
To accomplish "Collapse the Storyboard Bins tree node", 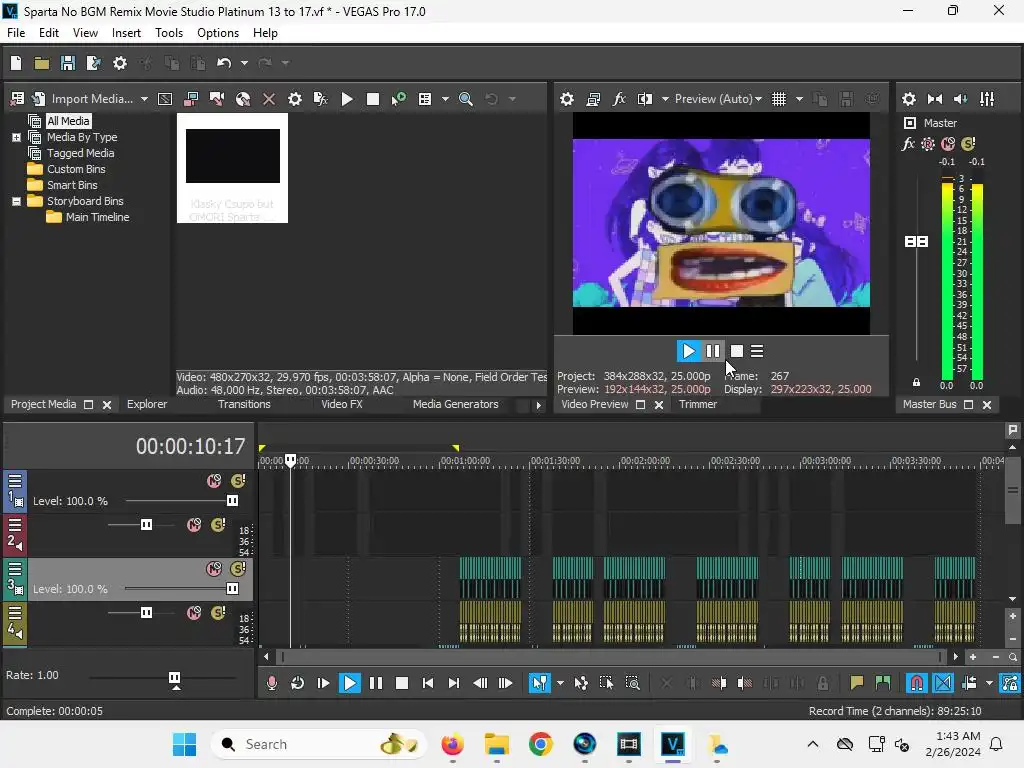I will [16, 201].
